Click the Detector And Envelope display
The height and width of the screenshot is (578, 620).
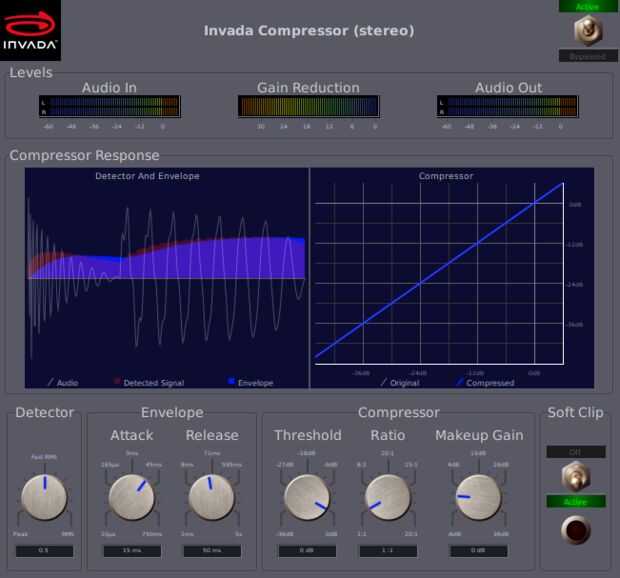(x=166, y=278)
